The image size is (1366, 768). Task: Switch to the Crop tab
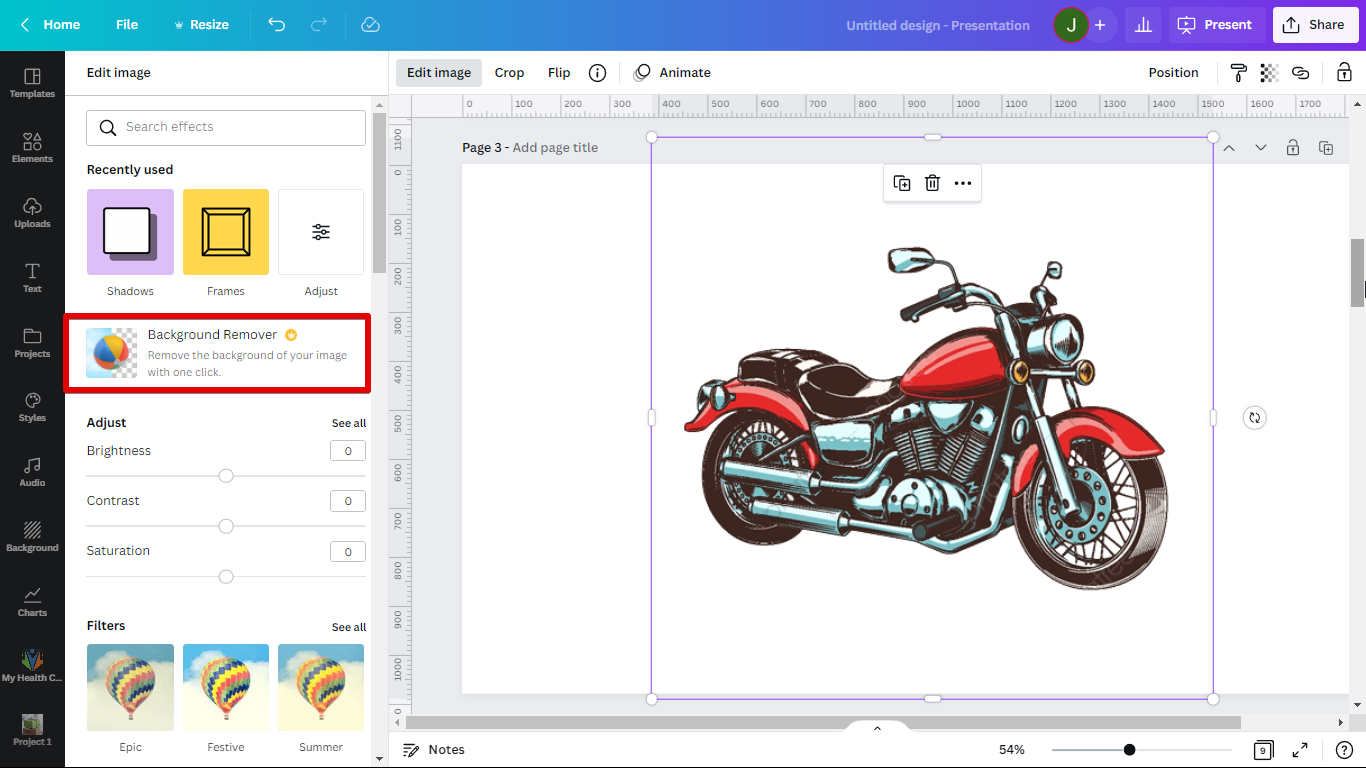pyautogui.click(x=509, y=73)
